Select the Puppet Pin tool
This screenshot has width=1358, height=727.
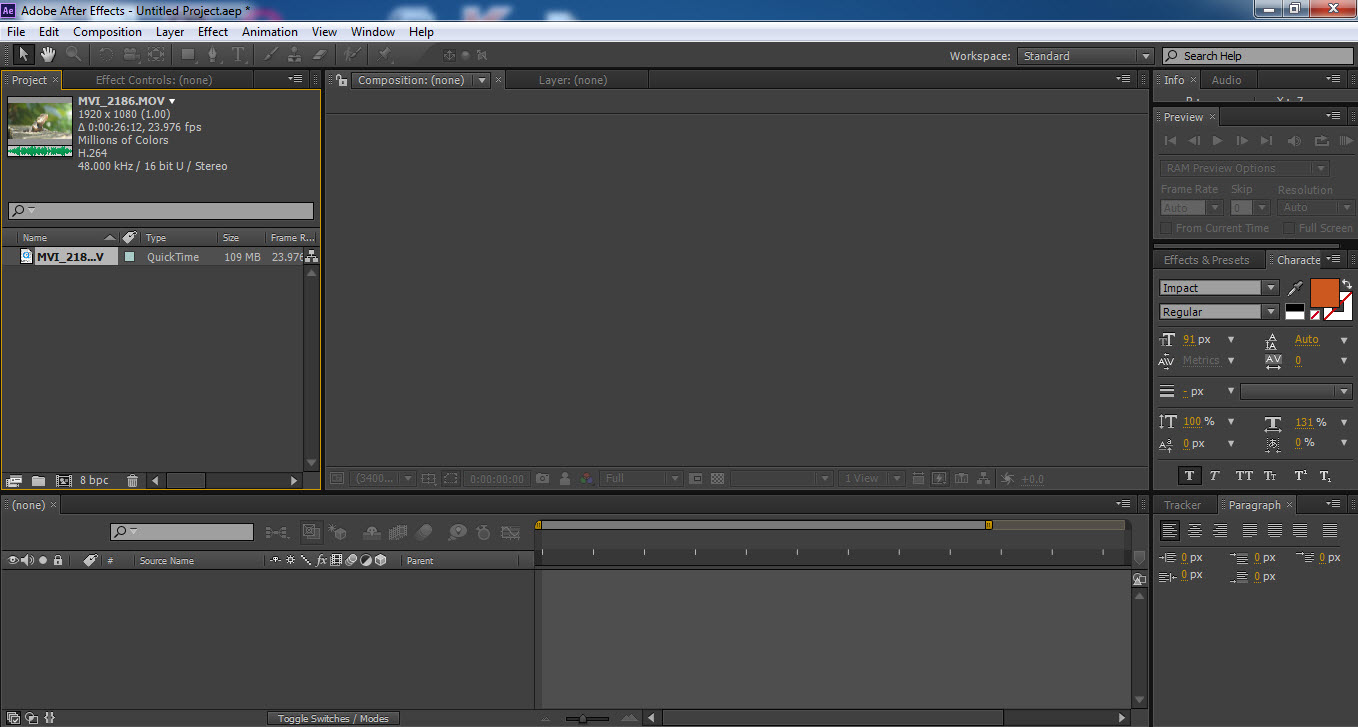385,55
